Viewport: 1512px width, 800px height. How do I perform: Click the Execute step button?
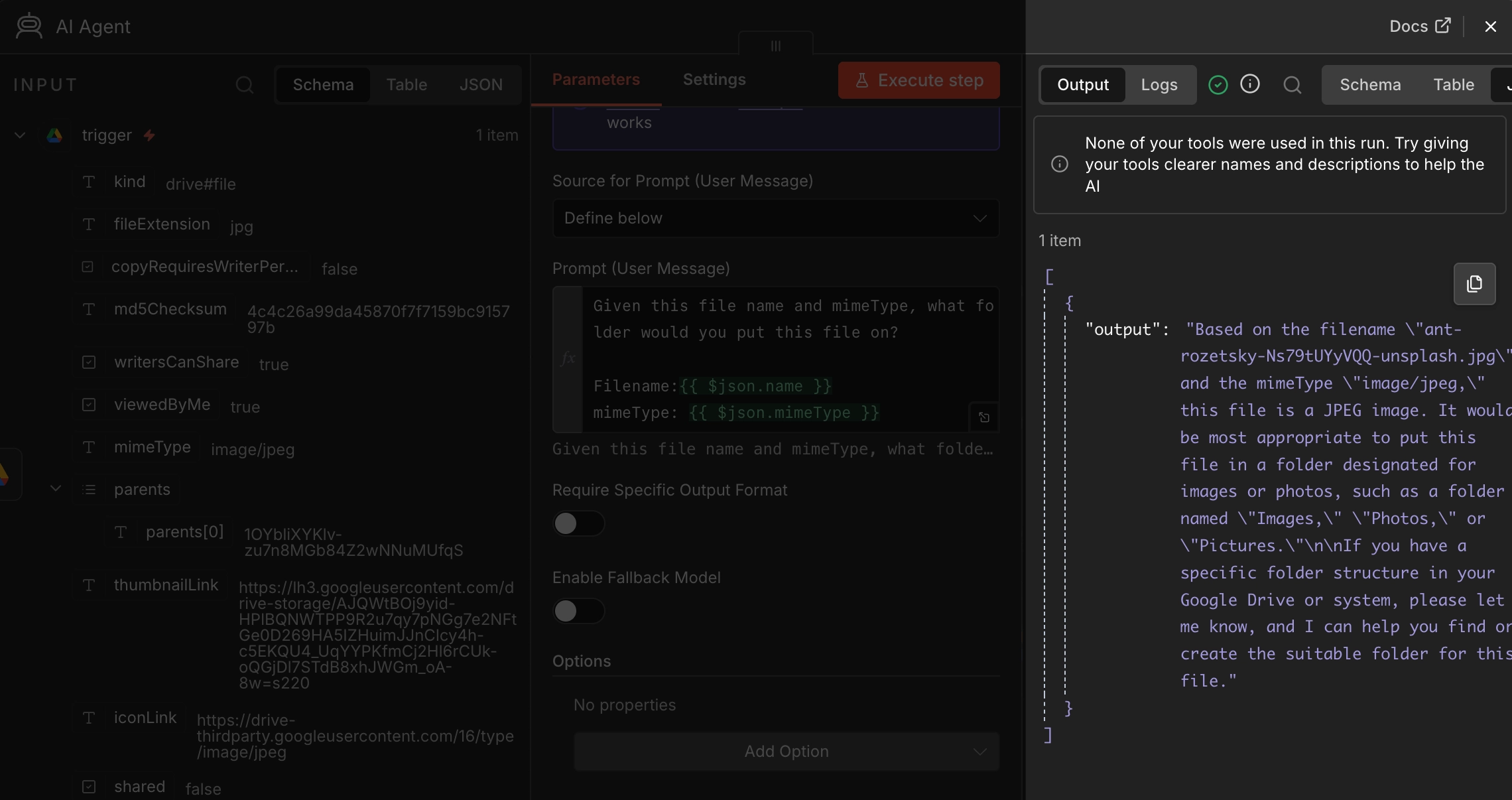click(919, 80)
